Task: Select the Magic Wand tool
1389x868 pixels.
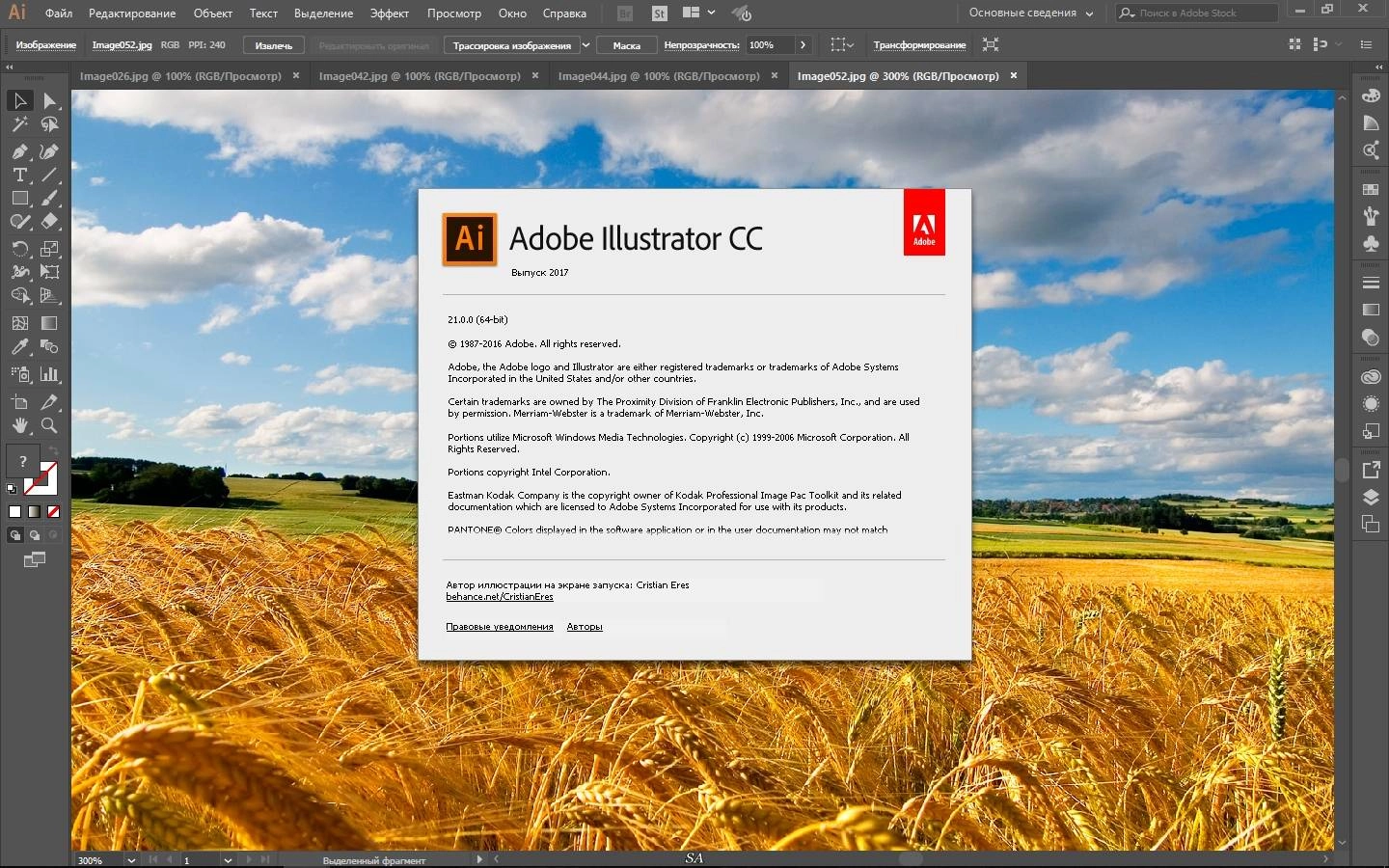Action: [19, 124]
